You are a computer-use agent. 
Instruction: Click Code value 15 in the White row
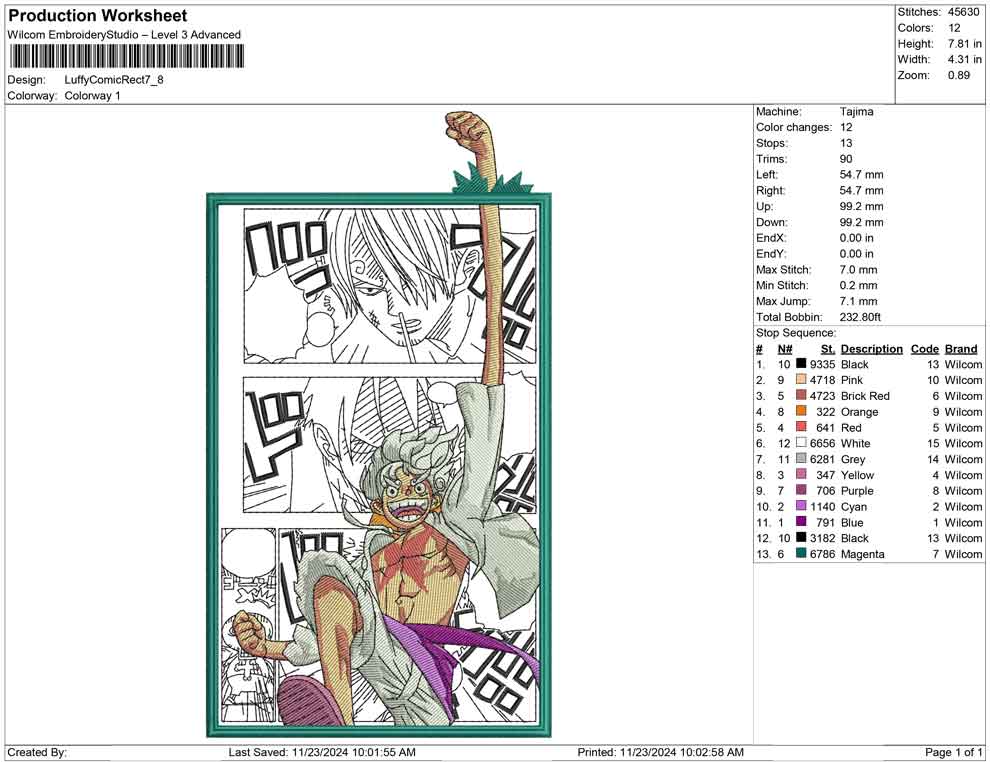933,443
